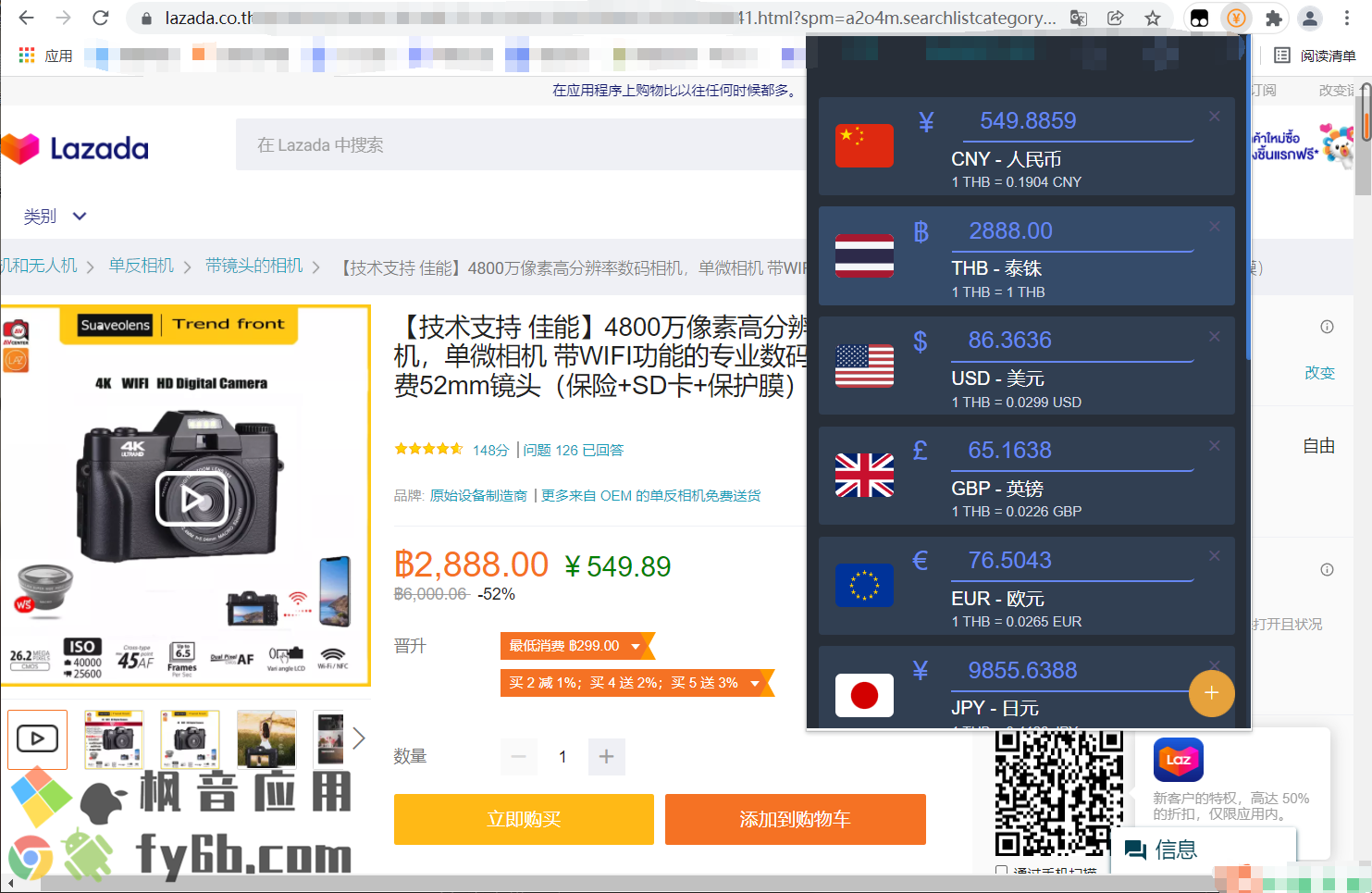This screenshot has width=1372, height=893.
Task: Reload the current Lazada page
Action: coord(101,18)
